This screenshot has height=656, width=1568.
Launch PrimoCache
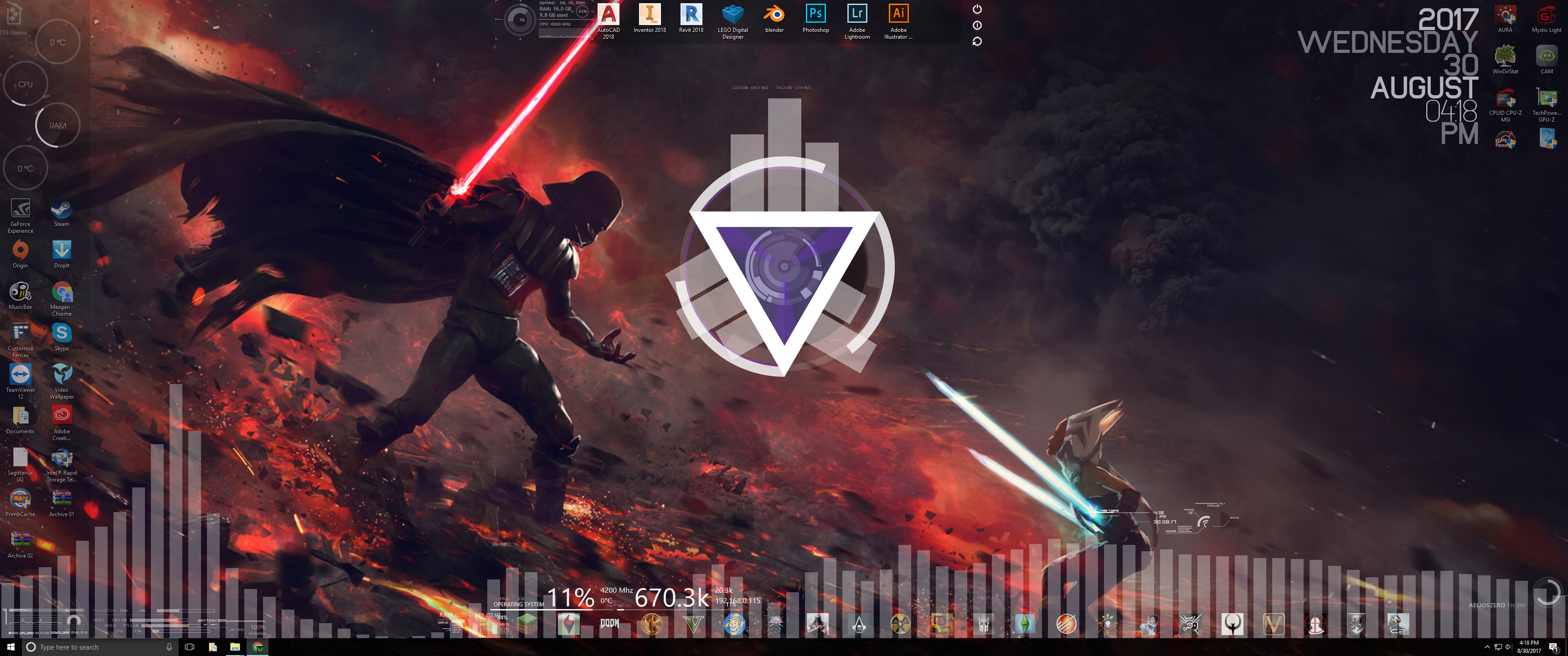(x=20, y=502)
